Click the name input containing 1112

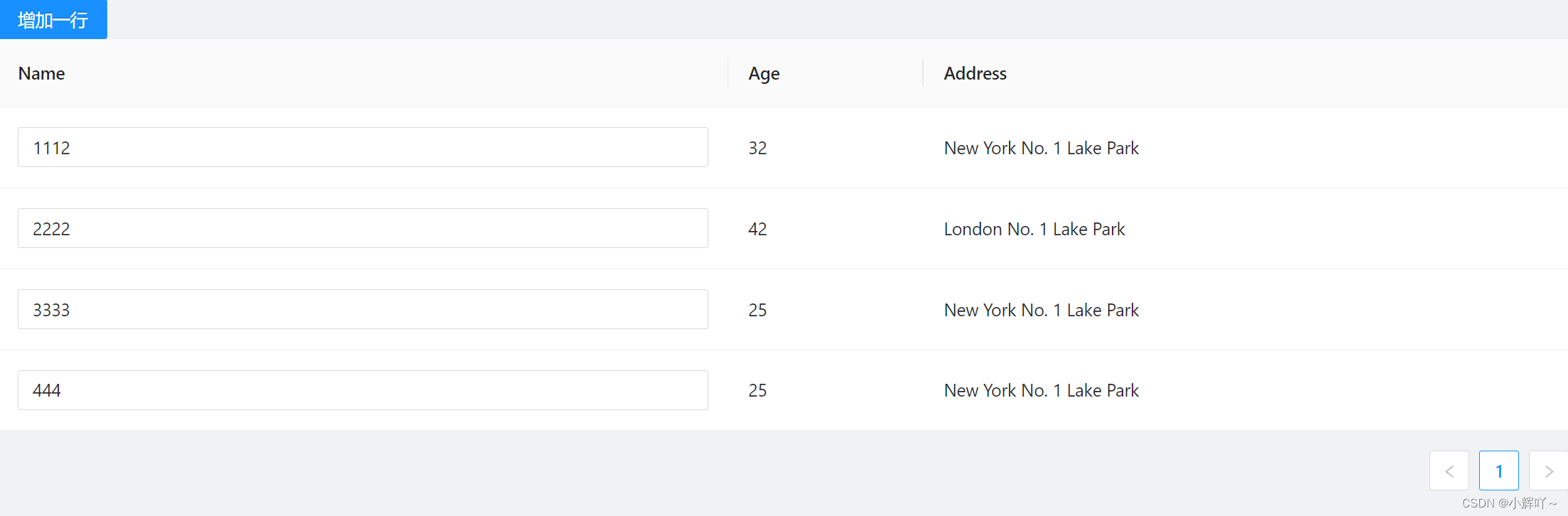(x=362, y=148)
